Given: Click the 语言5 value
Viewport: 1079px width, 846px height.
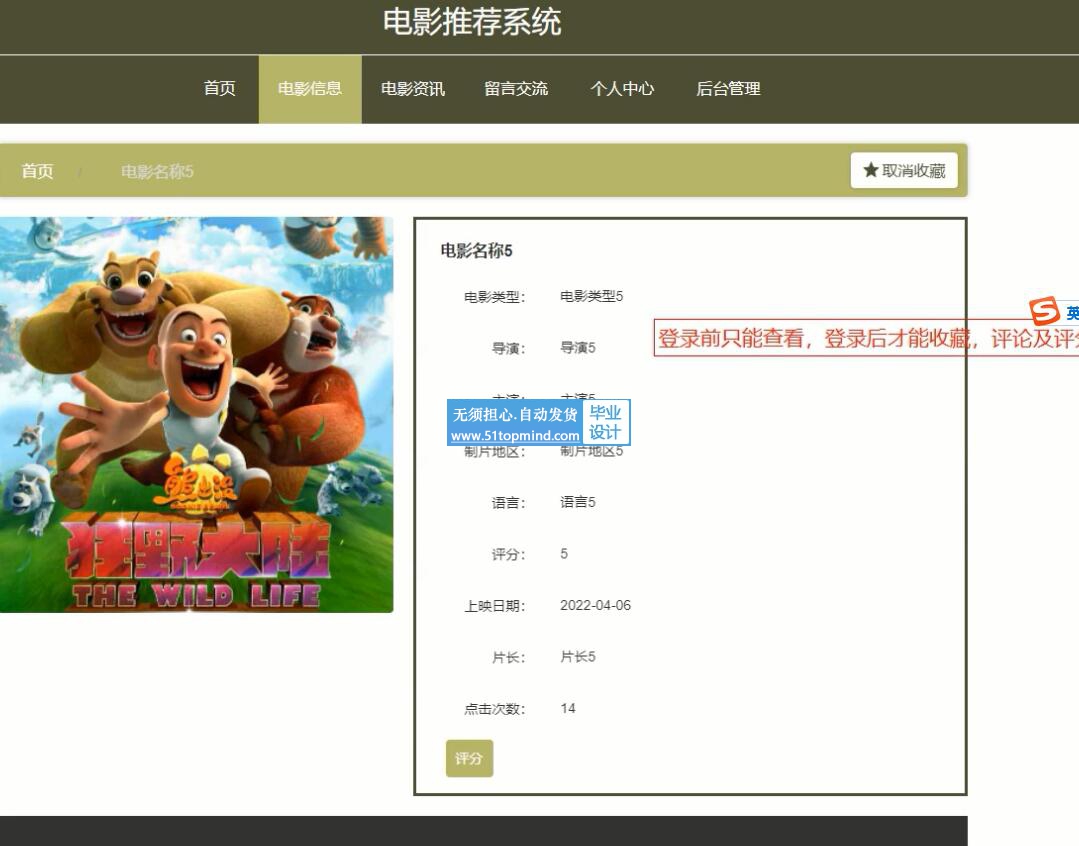Looking at the screenshot, I should (x=578, y=502).
